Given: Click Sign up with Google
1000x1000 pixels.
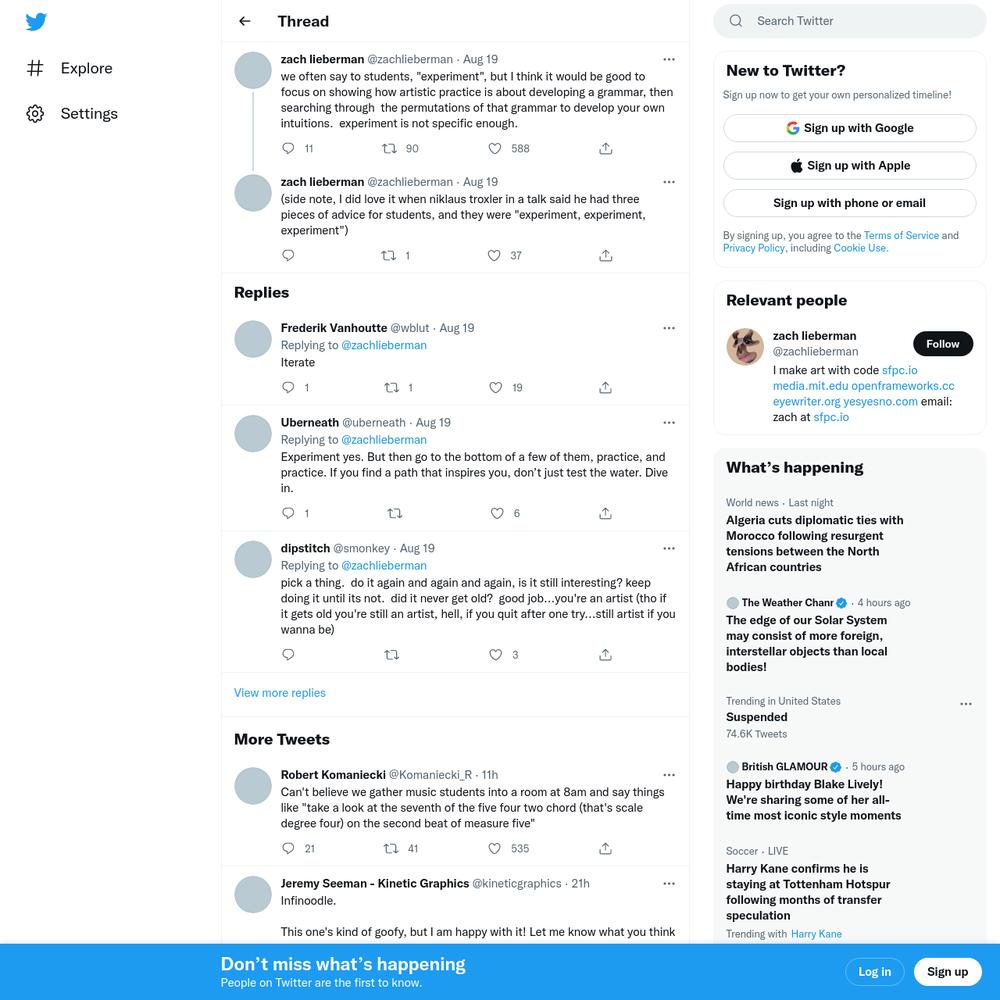Looking at the screenshot, I should 849,128.
